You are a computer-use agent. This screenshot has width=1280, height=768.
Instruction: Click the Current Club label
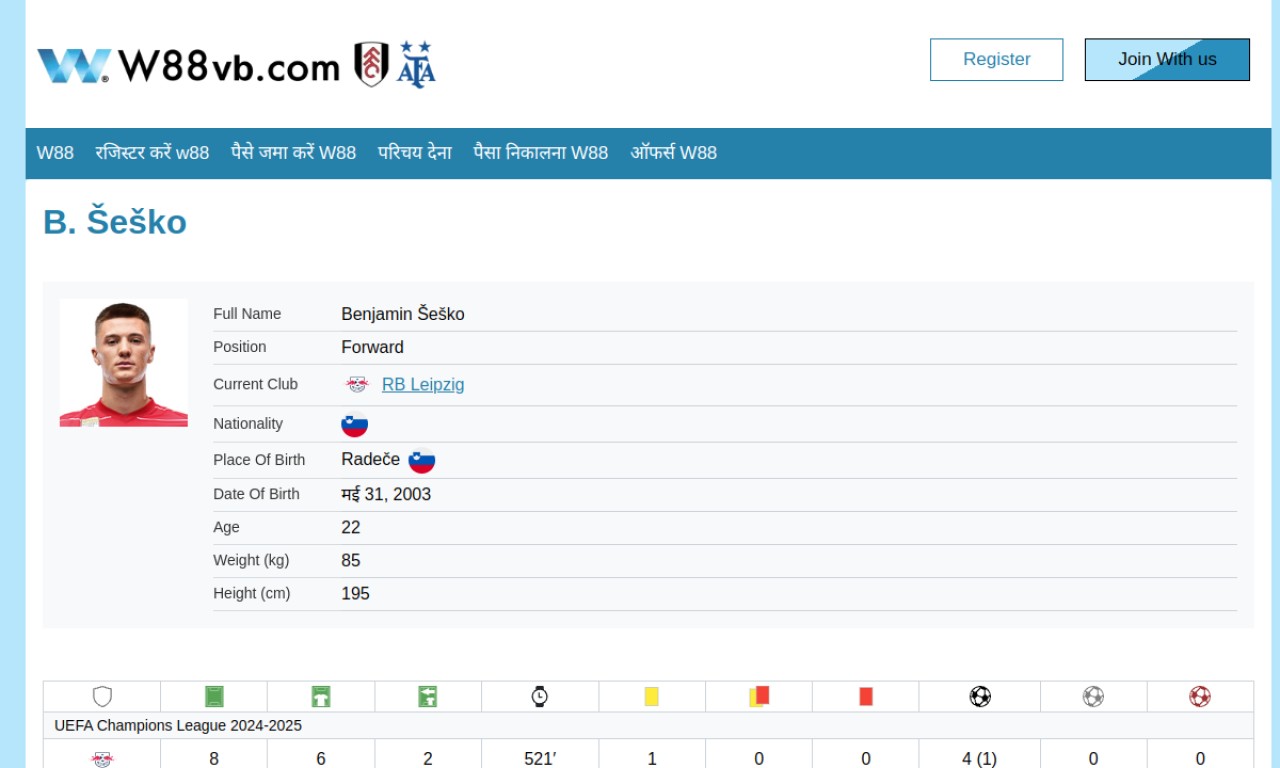tap(255, 384)
